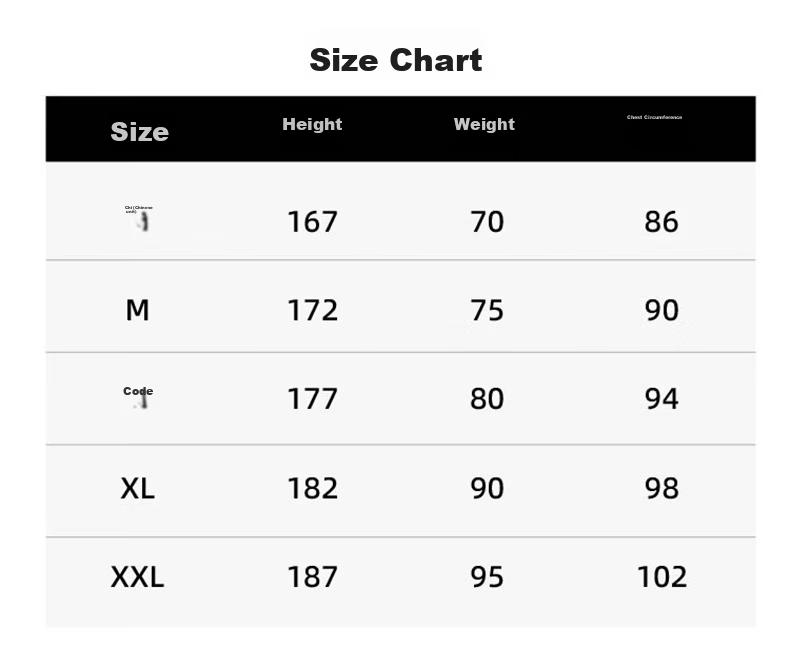Image resolution: width=790 pixels, height=666 pixels.
Task: Click height value 167
Action: (x=312, y=222)
